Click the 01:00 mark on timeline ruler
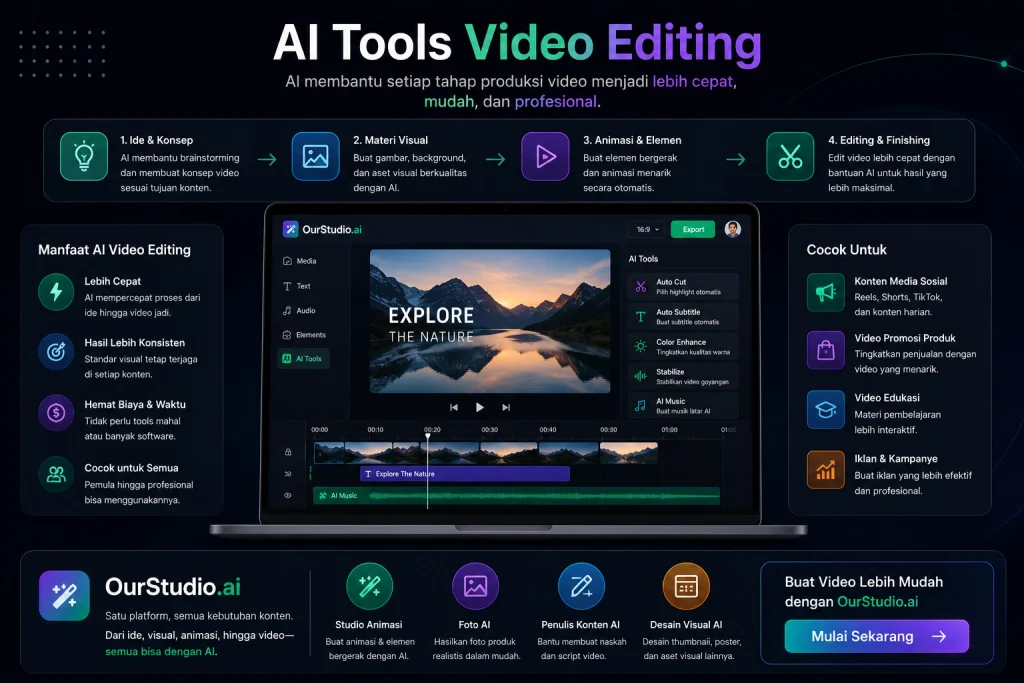1024x683 pixels. click(669, 430)
